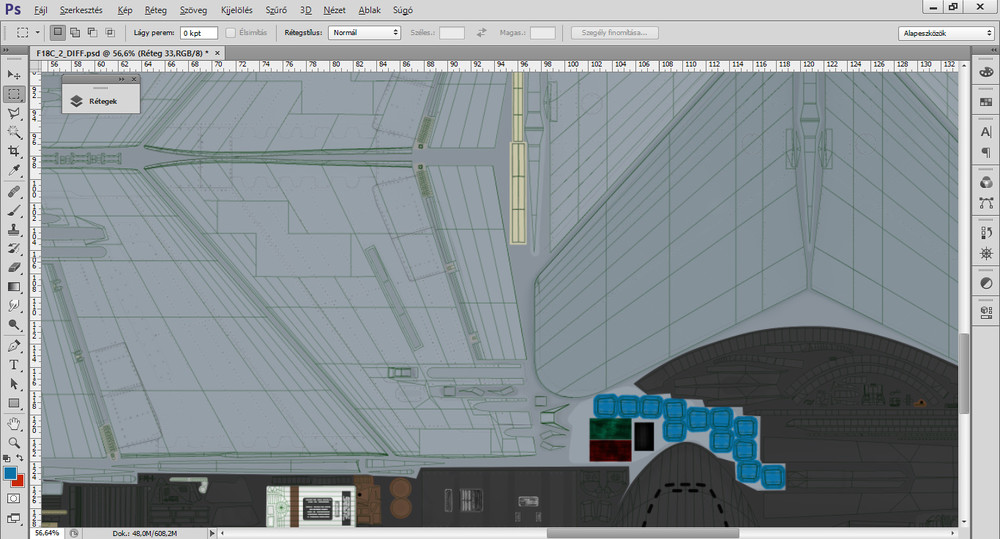Choose New Selection mode

(58, 33)
